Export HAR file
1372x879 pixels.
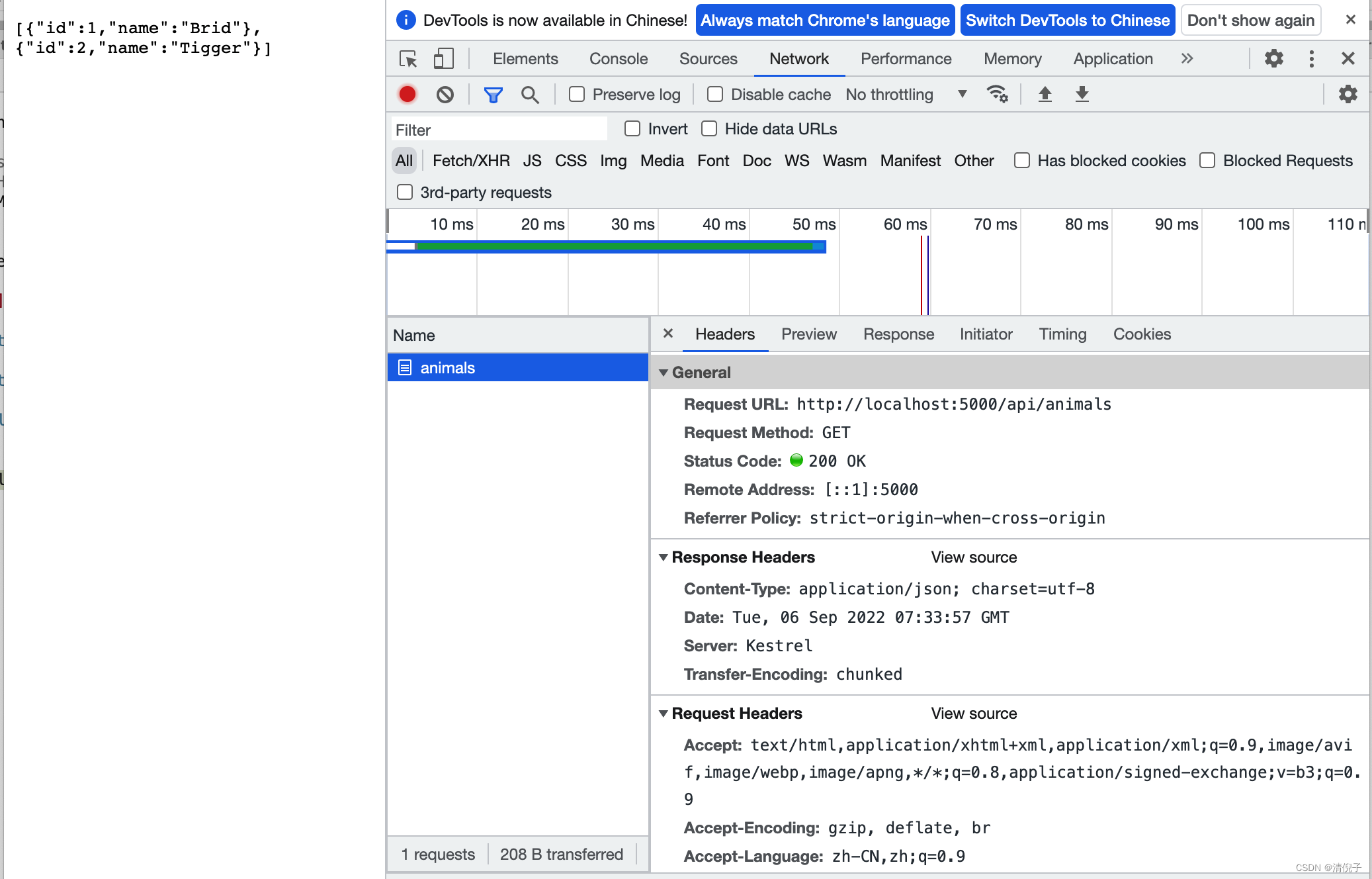(1082, 94)
